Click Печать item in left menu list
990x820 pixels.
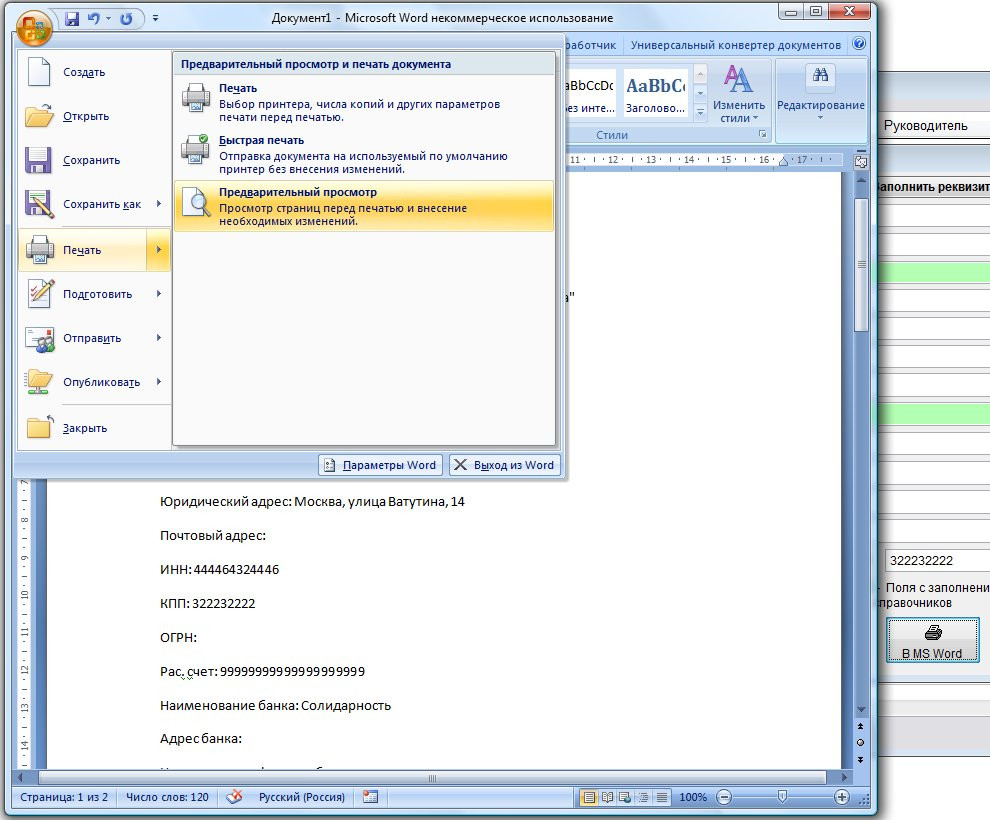(x=83, y=250)
